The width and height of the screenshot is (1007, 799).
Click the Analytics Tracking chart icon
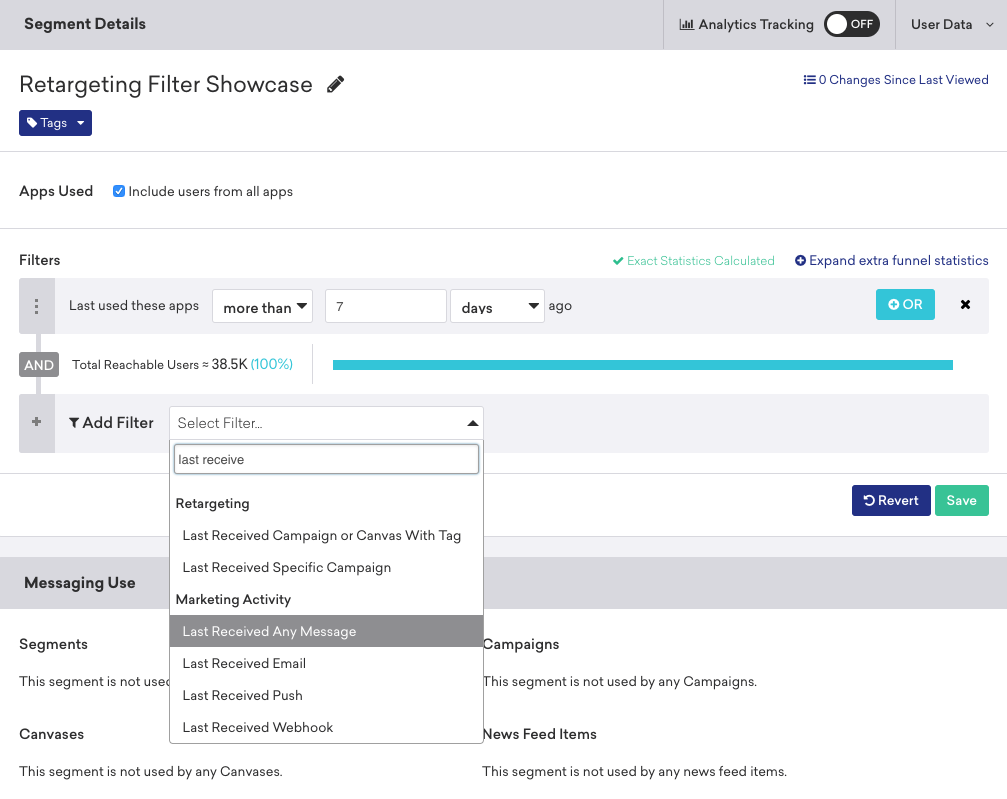(x=687, y=24)
